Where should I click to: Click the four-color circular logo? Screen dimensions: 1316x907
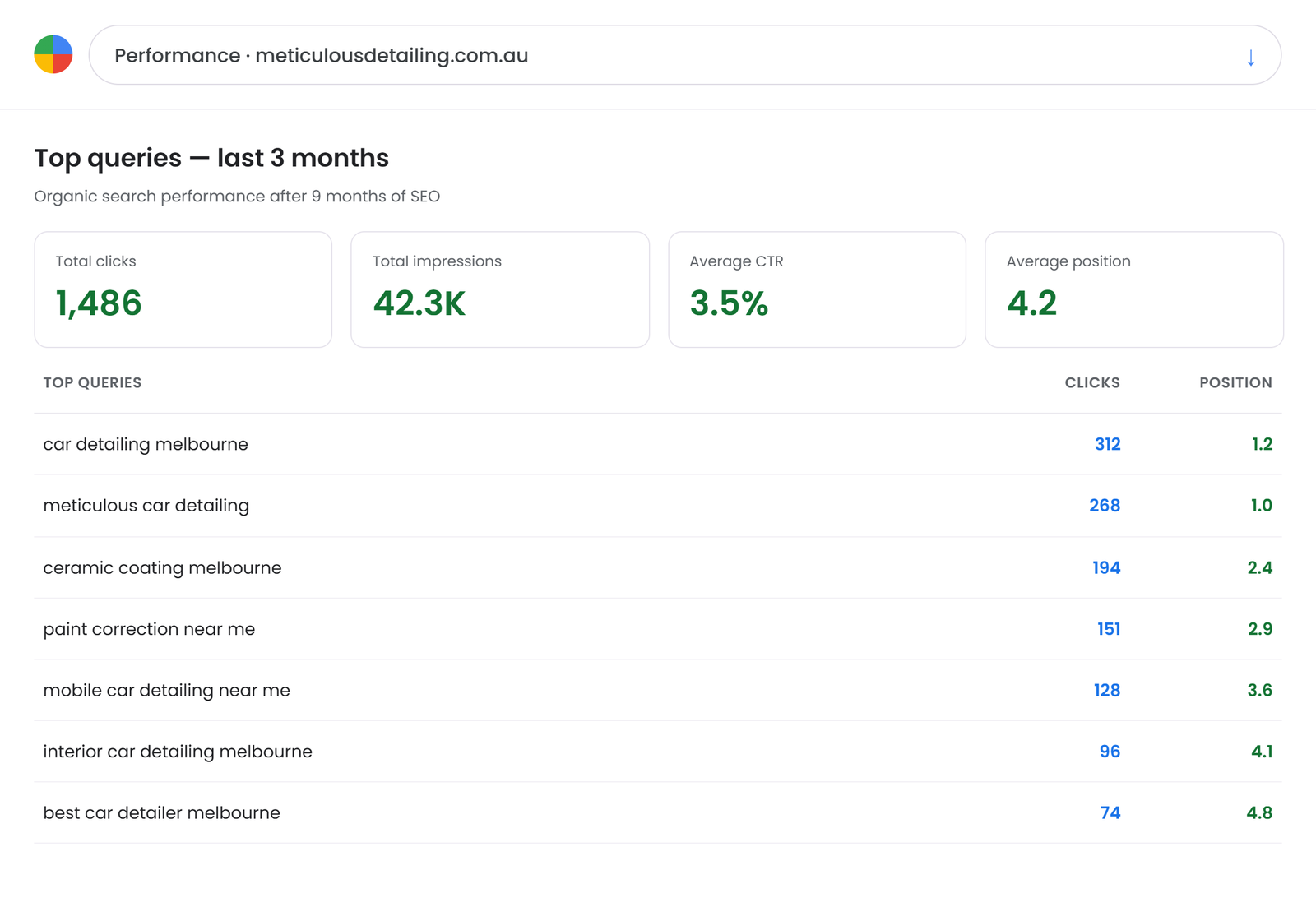[53, 54]
